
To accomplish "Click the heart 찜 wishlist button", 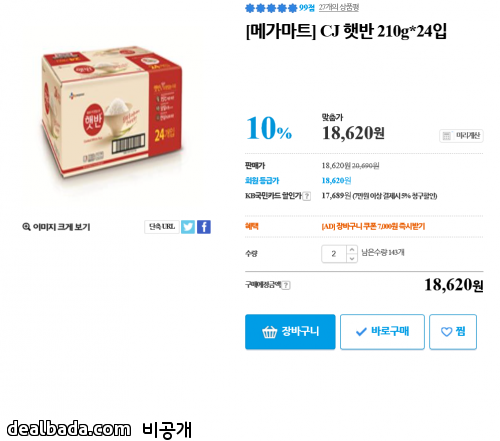I will (x=453, y=332).
